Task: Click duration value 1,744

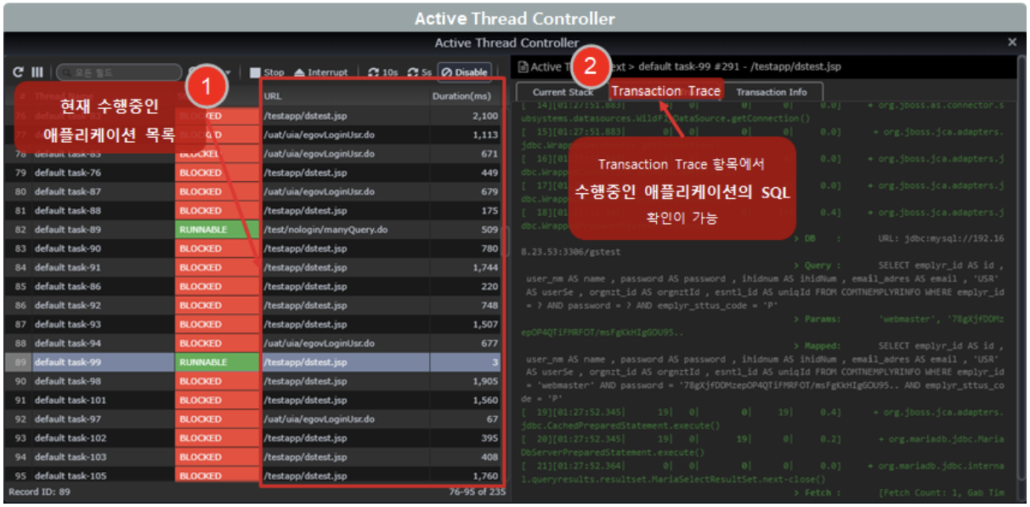Action: (x=486, y=267)
